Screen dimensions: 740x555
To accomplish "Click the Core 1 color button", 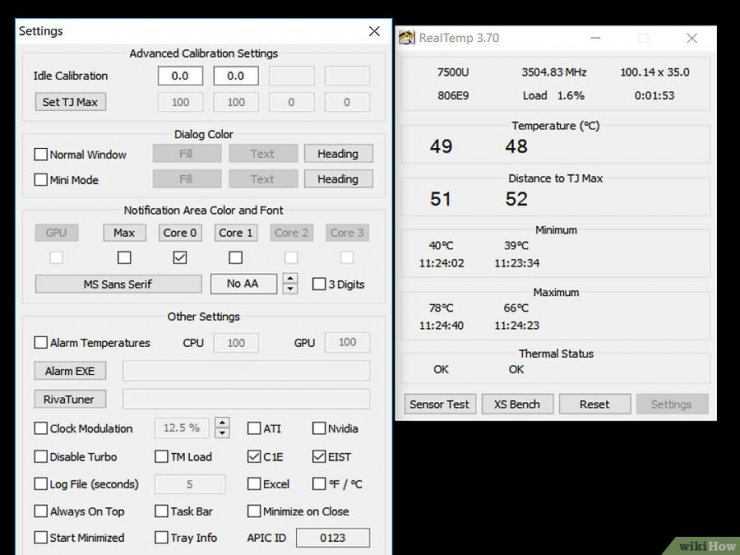I will (235, 233).
